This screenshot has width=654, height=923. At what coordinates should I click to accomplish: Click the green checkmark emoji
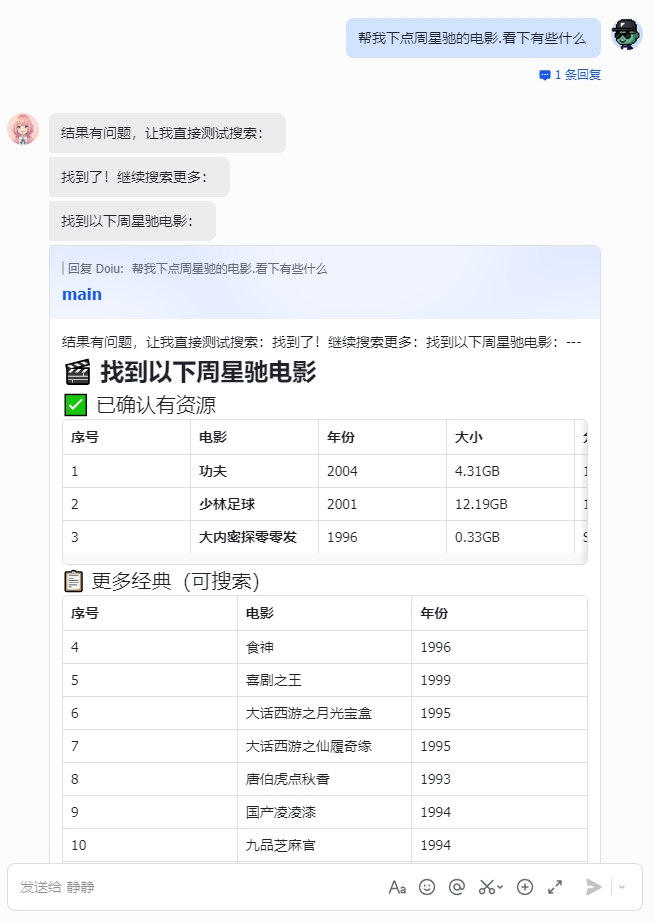click(75, 405)
